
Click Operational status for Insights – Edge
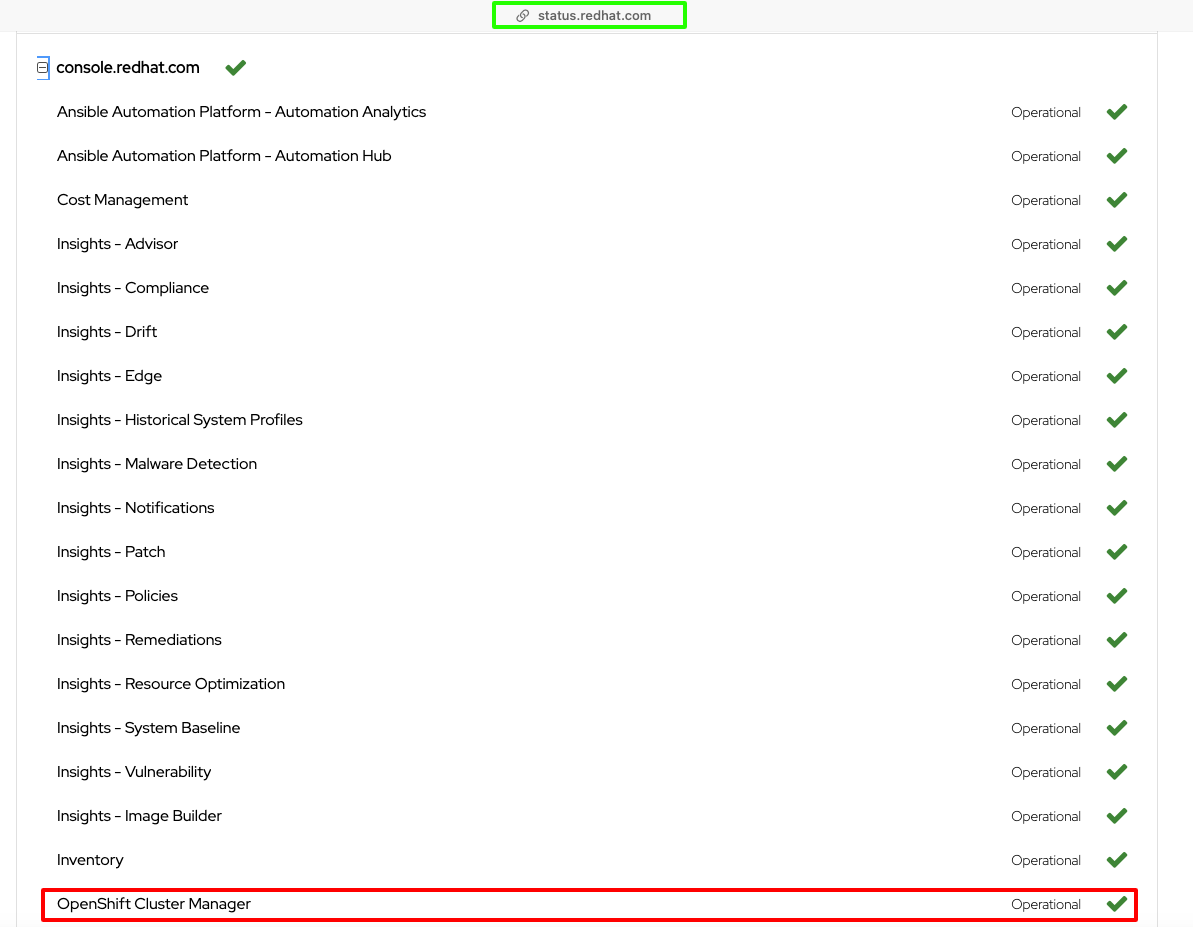tap(1045, 377)
